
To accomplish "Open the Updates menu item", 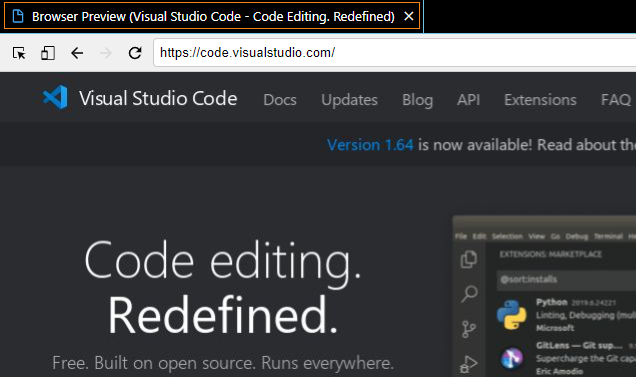I will pos(349,100).
